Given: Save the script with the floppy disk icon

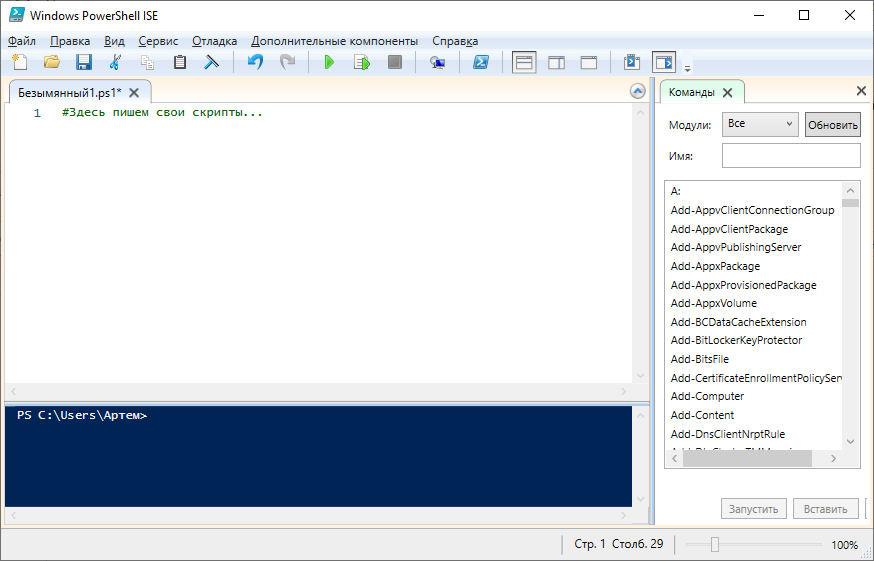Looking at the screenshot, I should 84,62.
